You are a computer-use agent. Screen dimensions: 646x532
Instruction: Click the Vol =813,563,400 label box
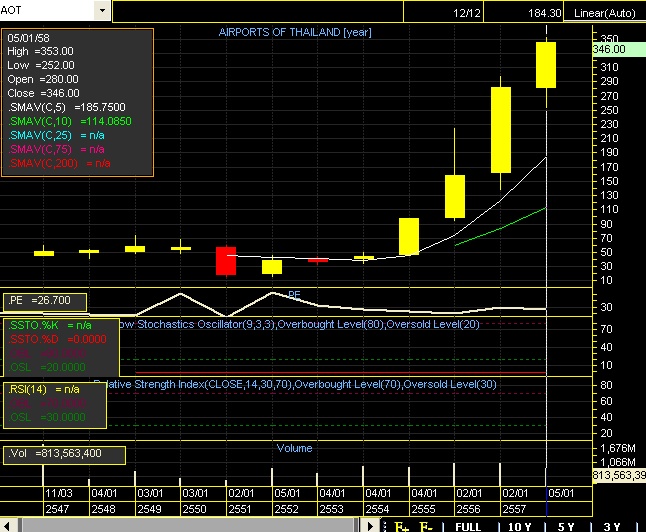pyautogui.click(x=65, y=454)
